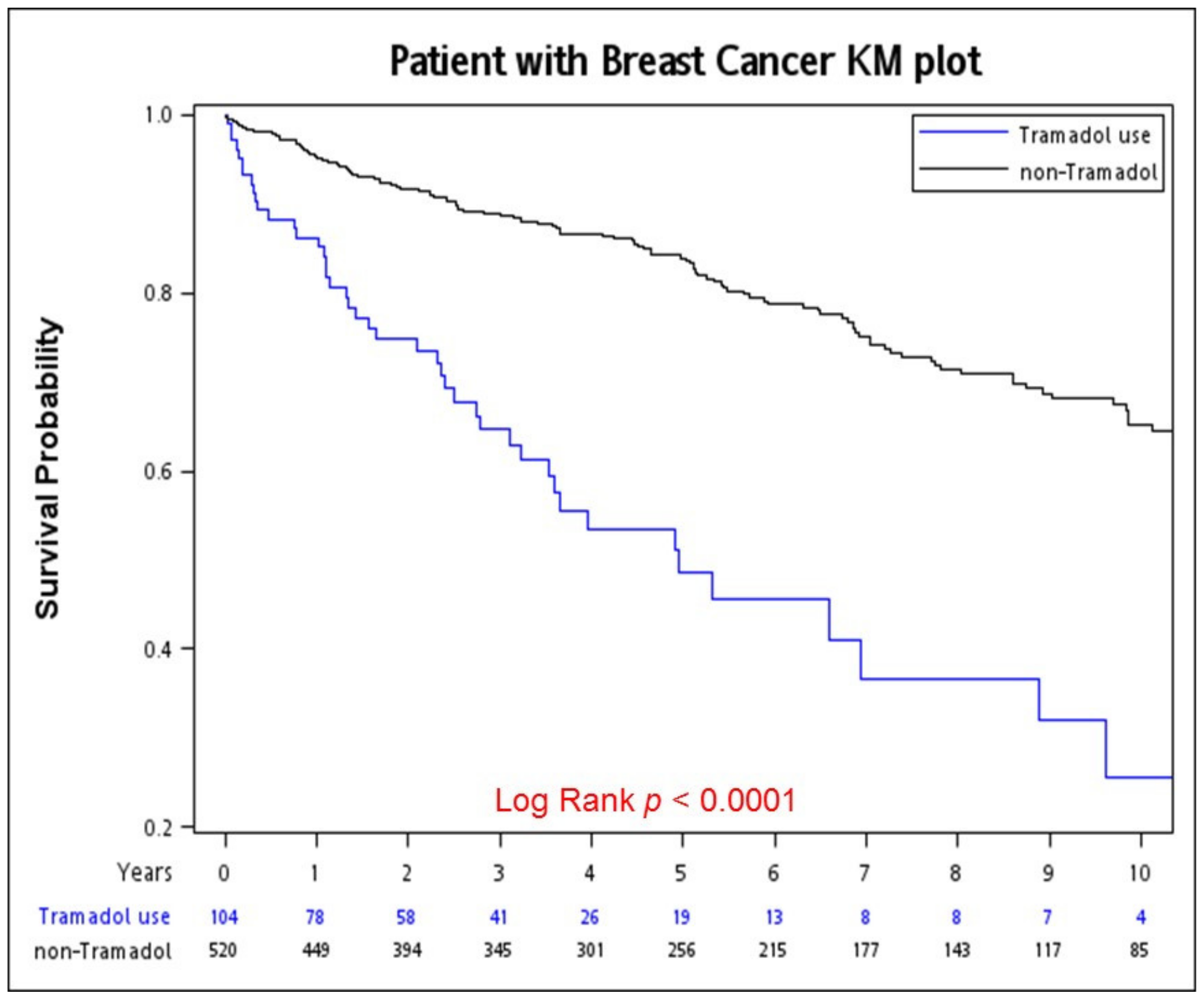Click the blue 'Tramadol use' risk table row label

104,917
